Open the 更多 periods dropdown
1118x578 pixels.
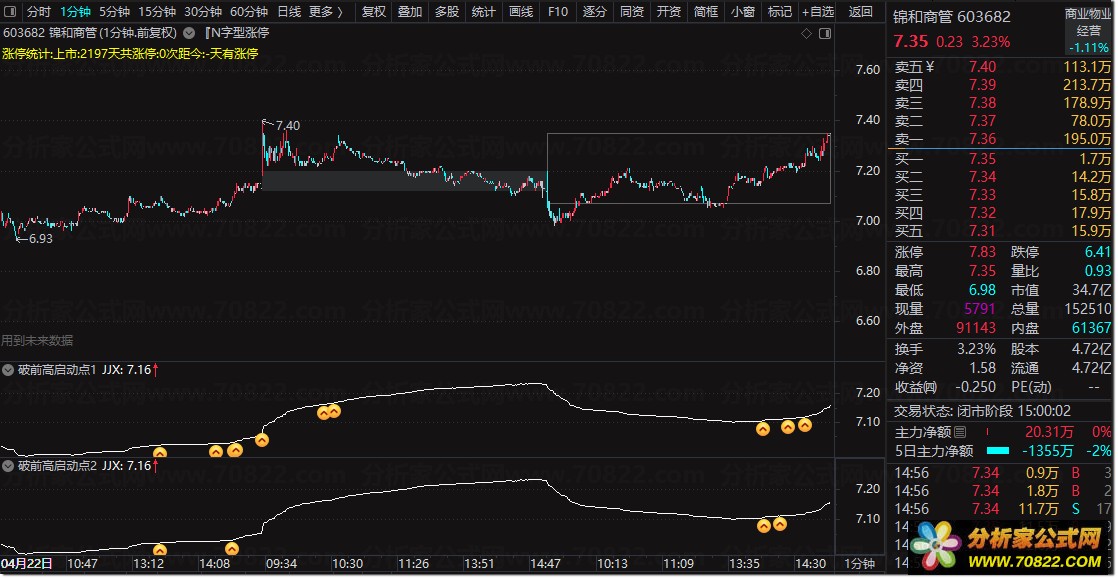click(x=325, y=12)
